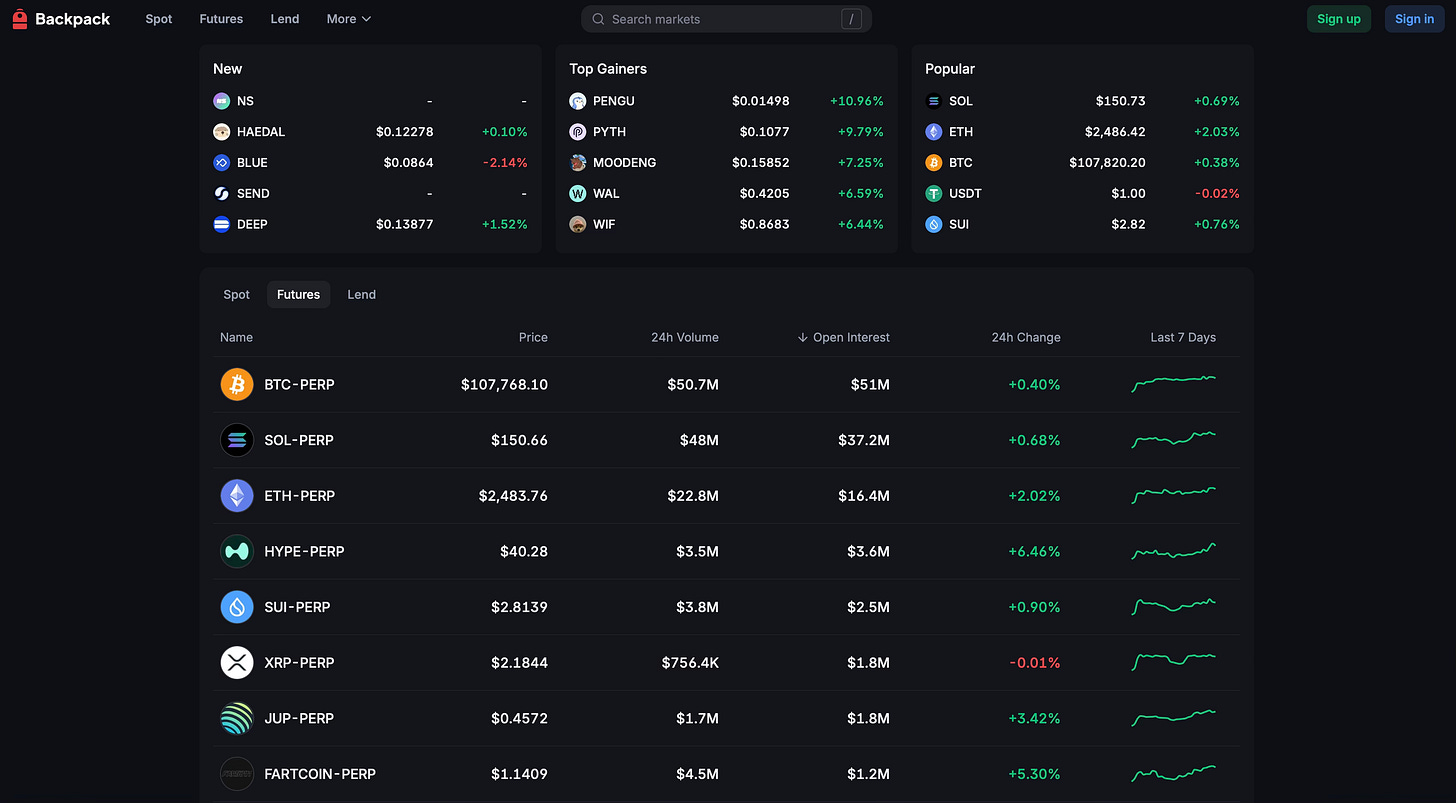Switch to the Lend markets tab
This screenshot has width=1456, height=803.
362,295
